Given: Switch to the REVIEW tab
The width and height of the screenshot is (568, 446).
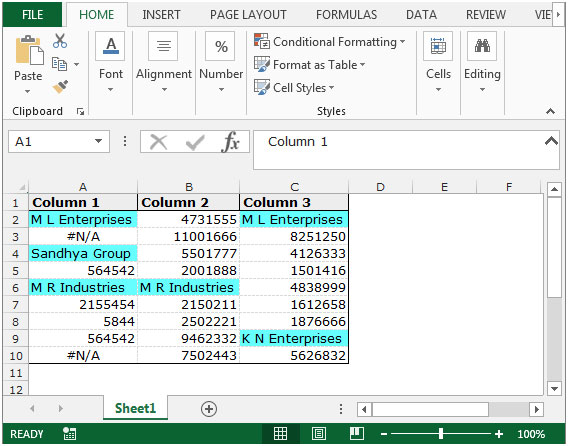Looking at the screenshot, I should click(x=486, y=15).
